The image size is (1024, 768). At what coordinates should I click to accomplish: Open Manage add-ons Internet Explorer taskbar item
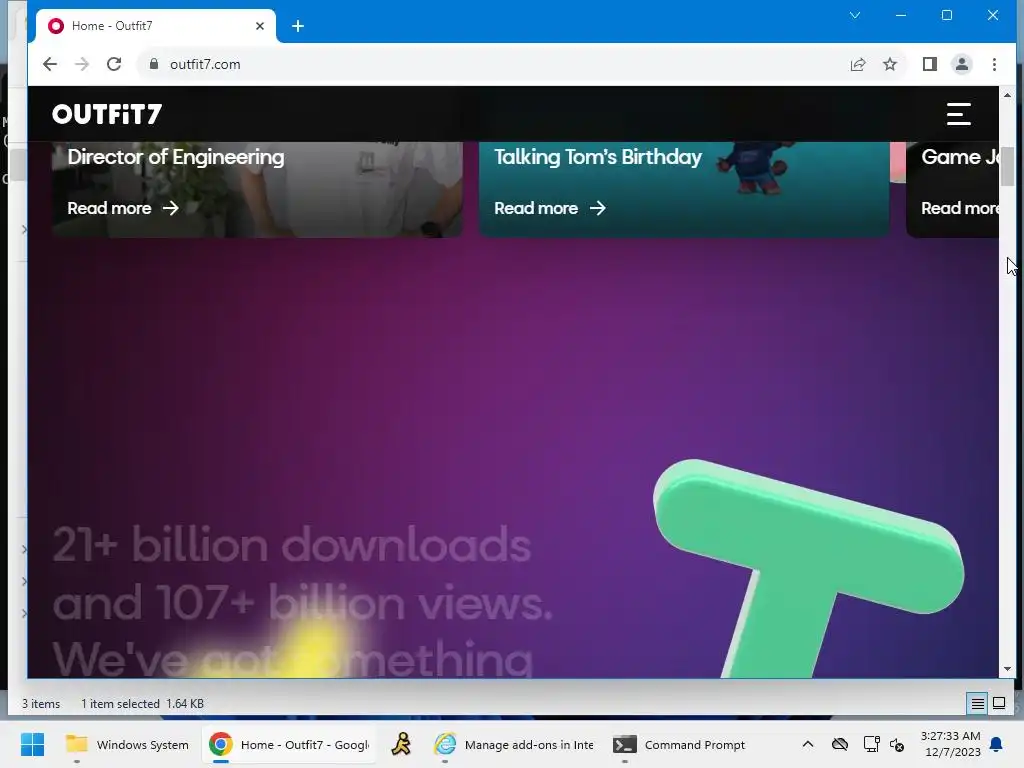pyautogui.click(x=514, y=744)
